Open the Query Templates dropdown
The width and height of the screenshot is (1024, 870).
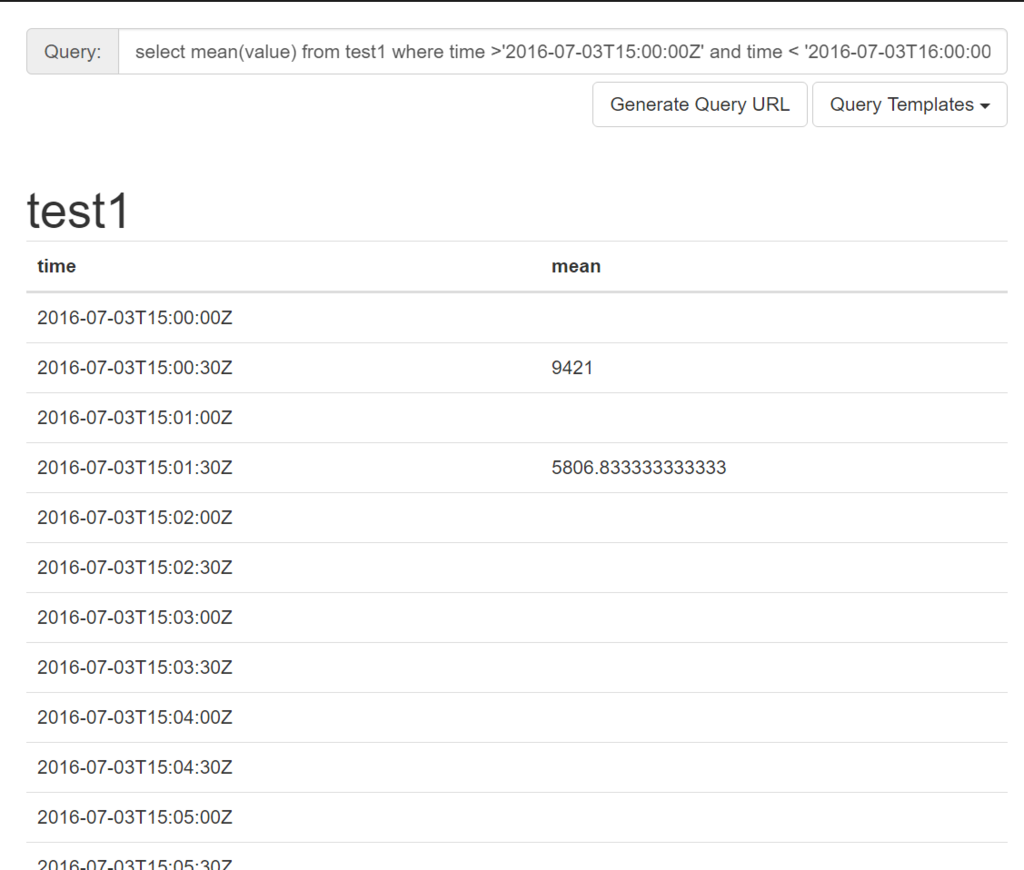tap(909, 105)
